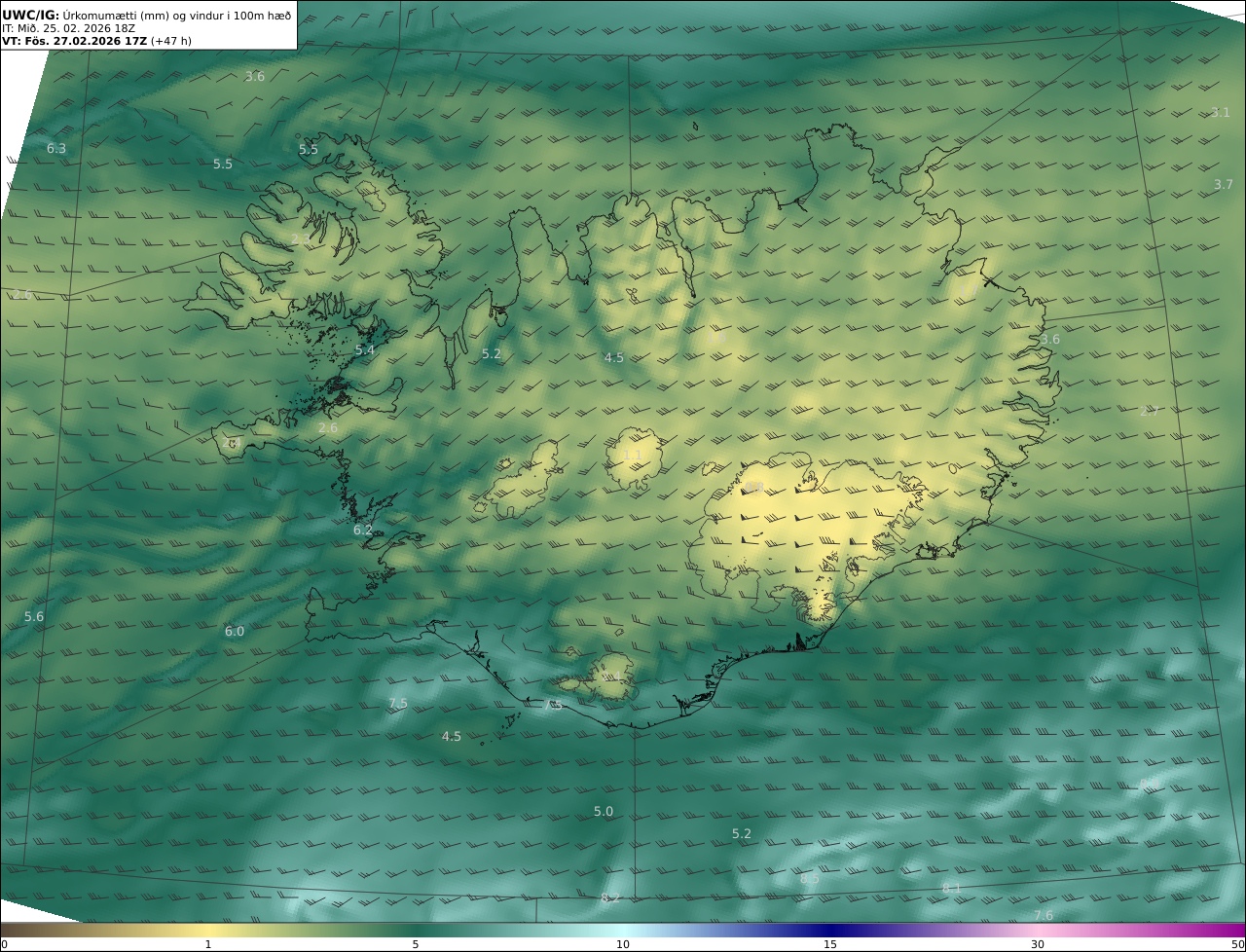Click the 5.4 value label on map
Image resolution: width=1246 pixels, height=952 pixels.
(364, 350)
